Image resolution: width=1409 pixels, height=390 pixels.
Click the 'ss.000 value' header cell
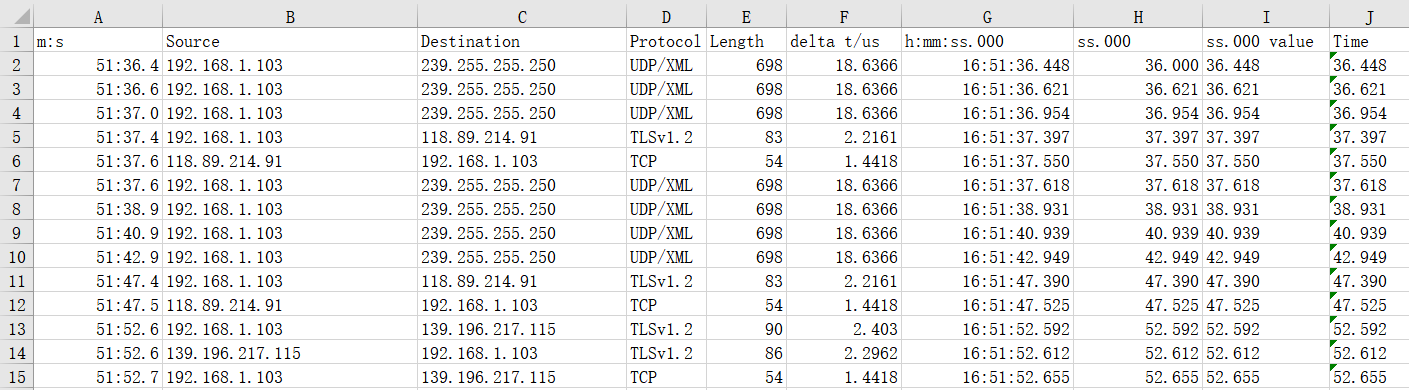(x=1266, y=42)
